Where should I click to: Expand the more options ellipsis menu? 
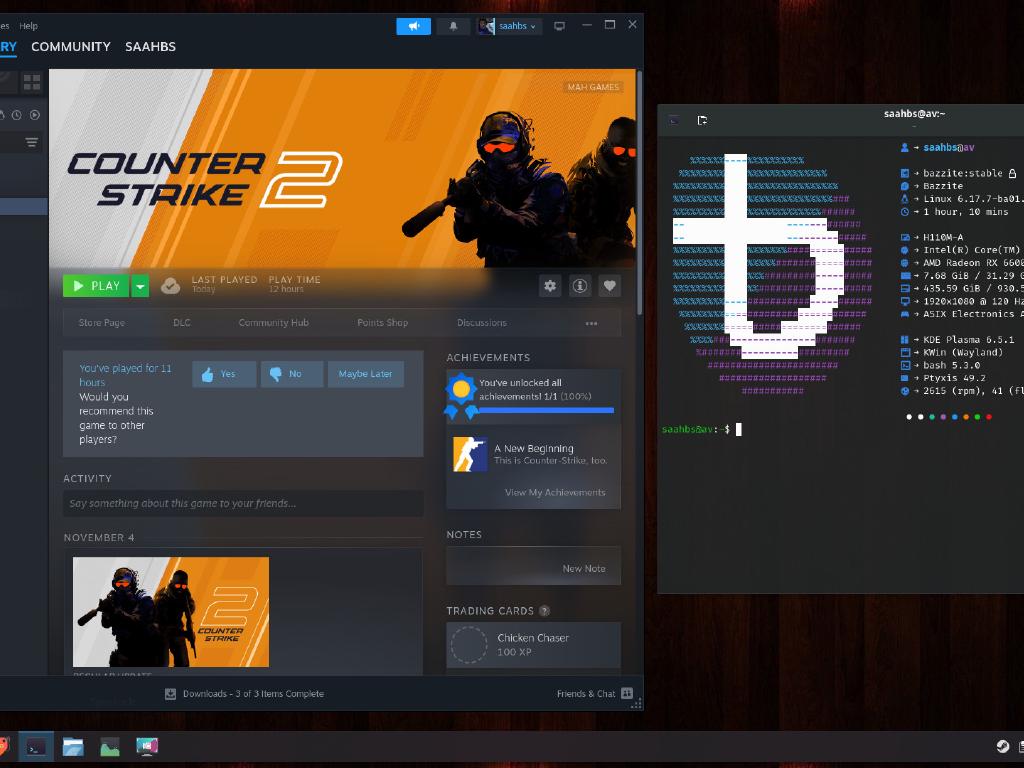[x=591, y=323]
